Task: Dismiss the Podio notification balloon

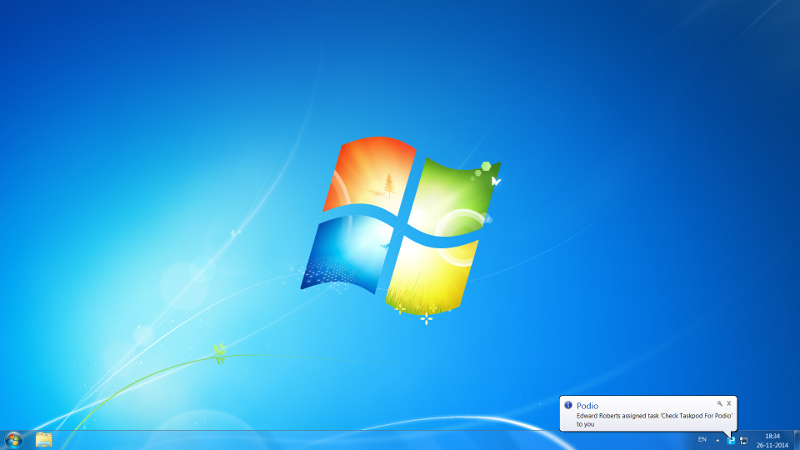Action: 729,403
